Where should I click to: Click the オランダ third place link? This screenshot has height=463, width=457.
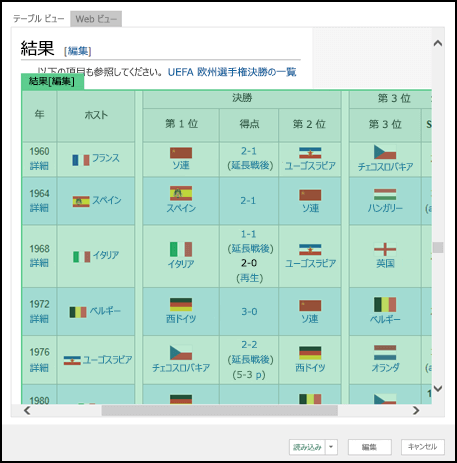[x=385, y=368]
